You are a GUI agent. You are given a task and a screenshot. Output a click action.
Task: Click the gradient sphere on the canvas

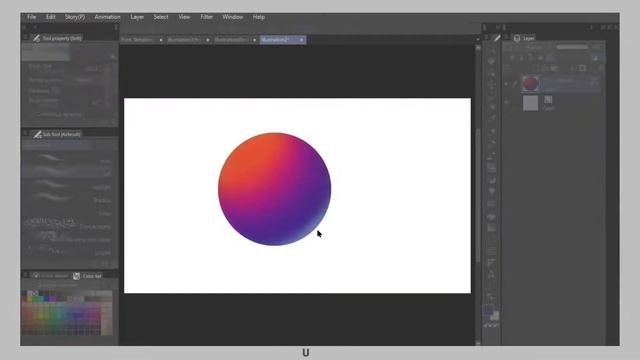point(274,189)
